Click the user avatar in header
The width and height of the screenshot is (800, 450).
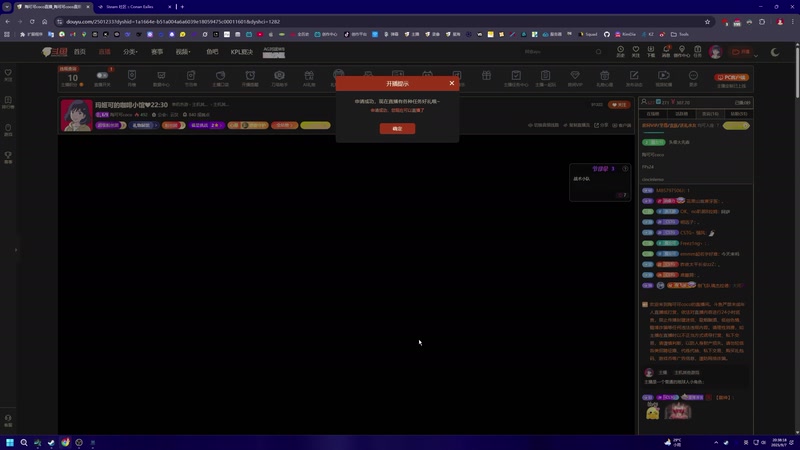(x=715, y=52)
